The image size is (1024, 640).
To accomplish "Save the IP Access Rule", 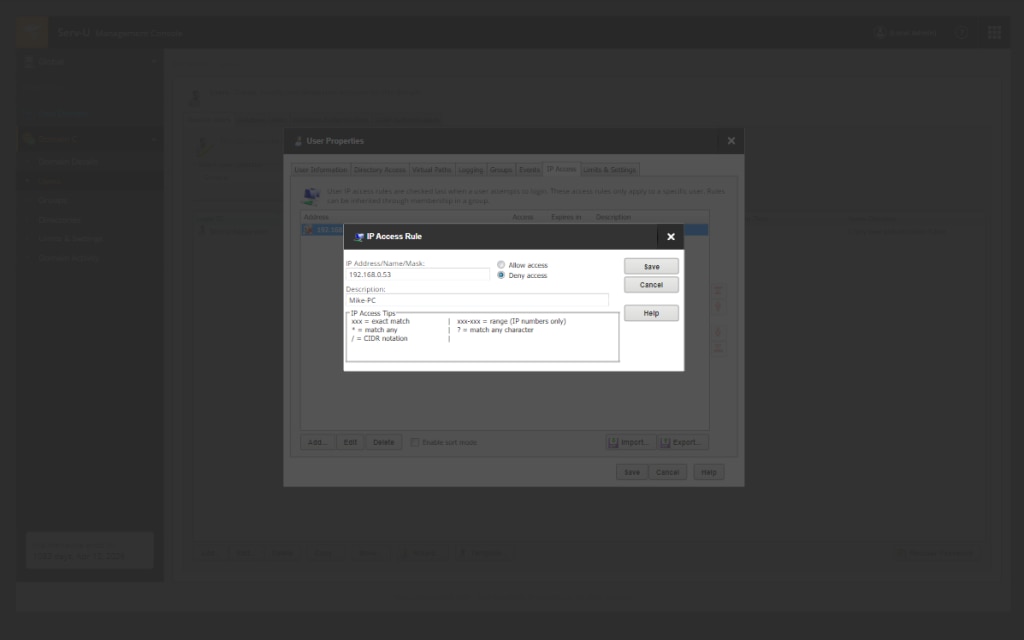I will (651, 265).
